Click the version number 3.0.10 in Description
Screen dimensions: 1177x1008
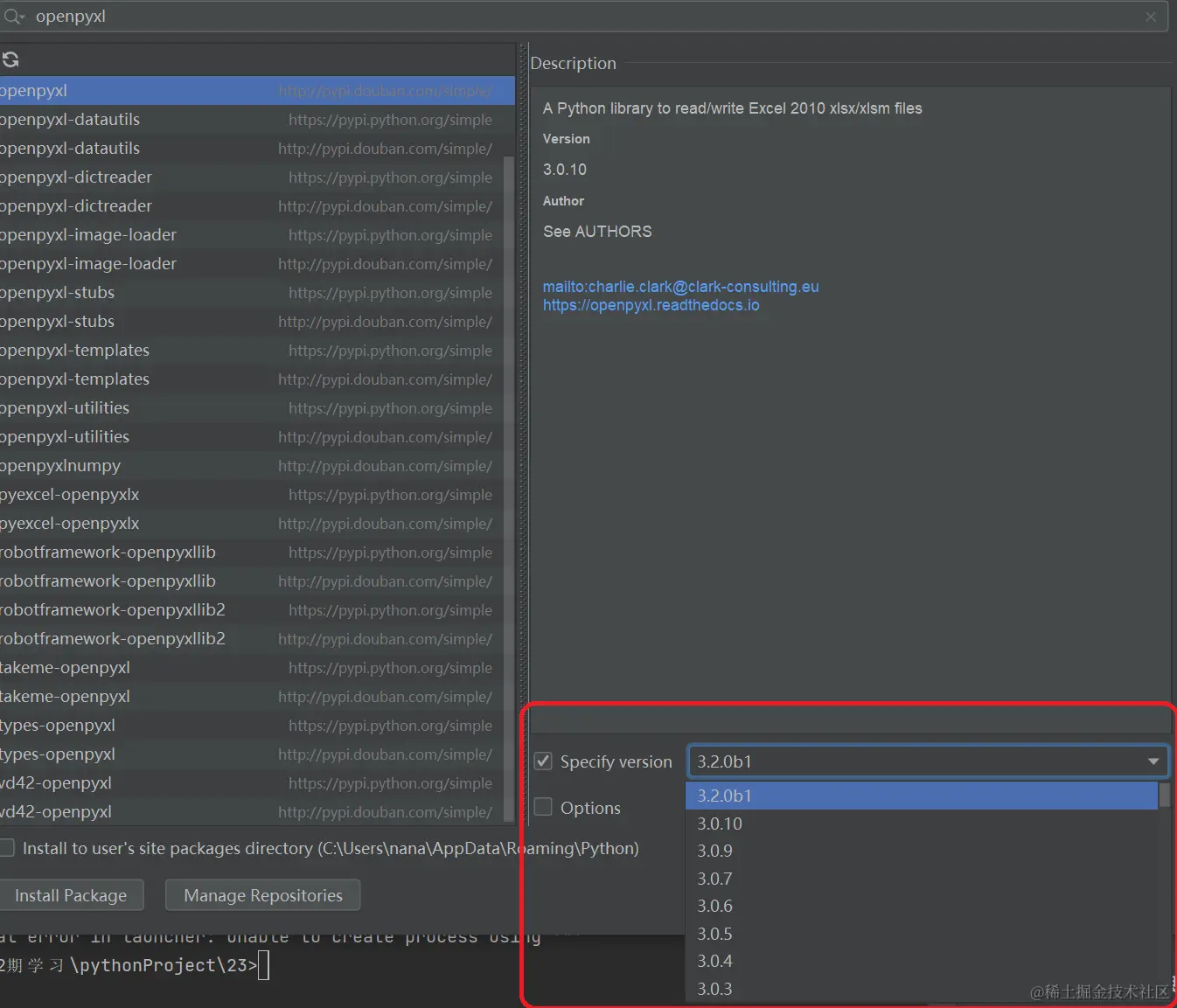pyautogui.click(x=565, y=170)
